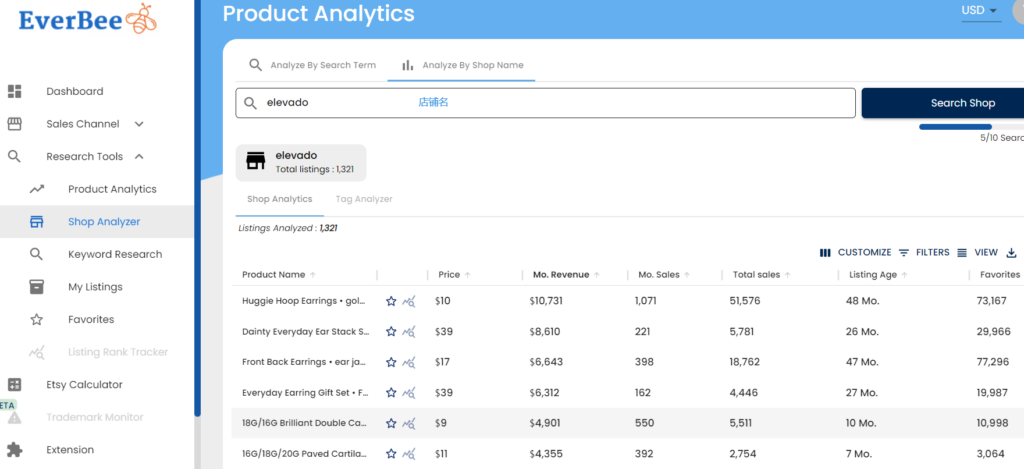Open the Extension puzzle icon
This screenshot has width=1024, height=469.
15,450
